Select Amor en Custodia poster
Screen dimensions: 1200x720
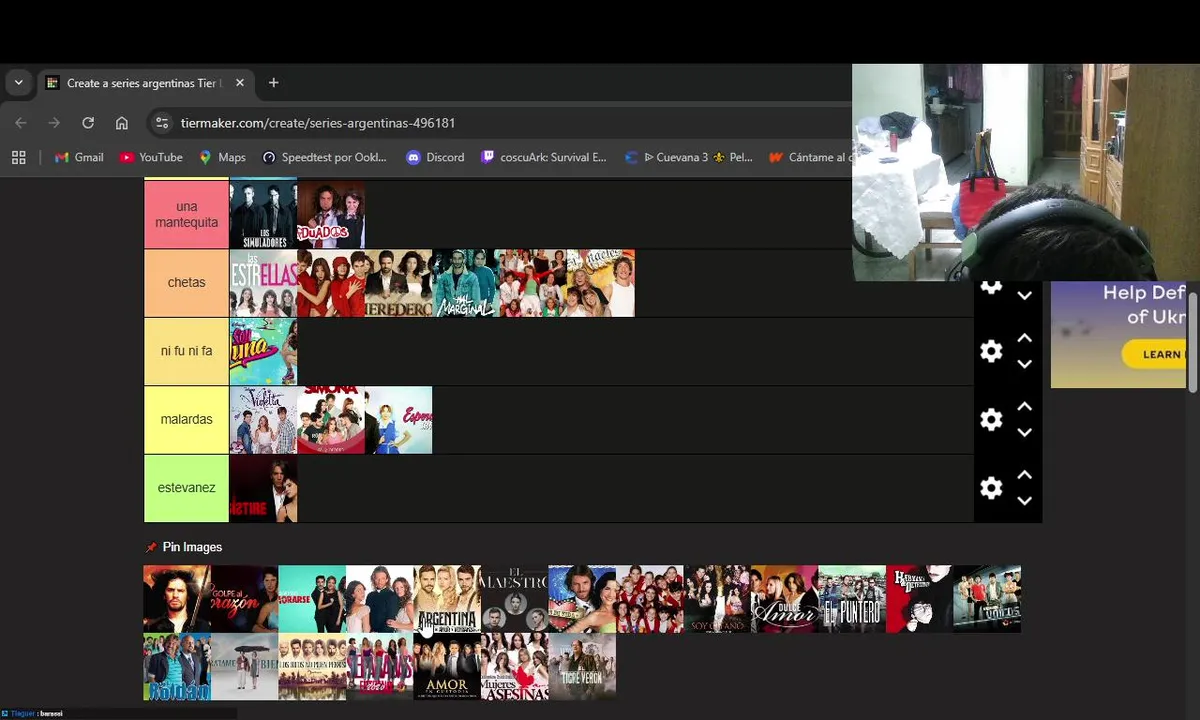coord(447,667)
